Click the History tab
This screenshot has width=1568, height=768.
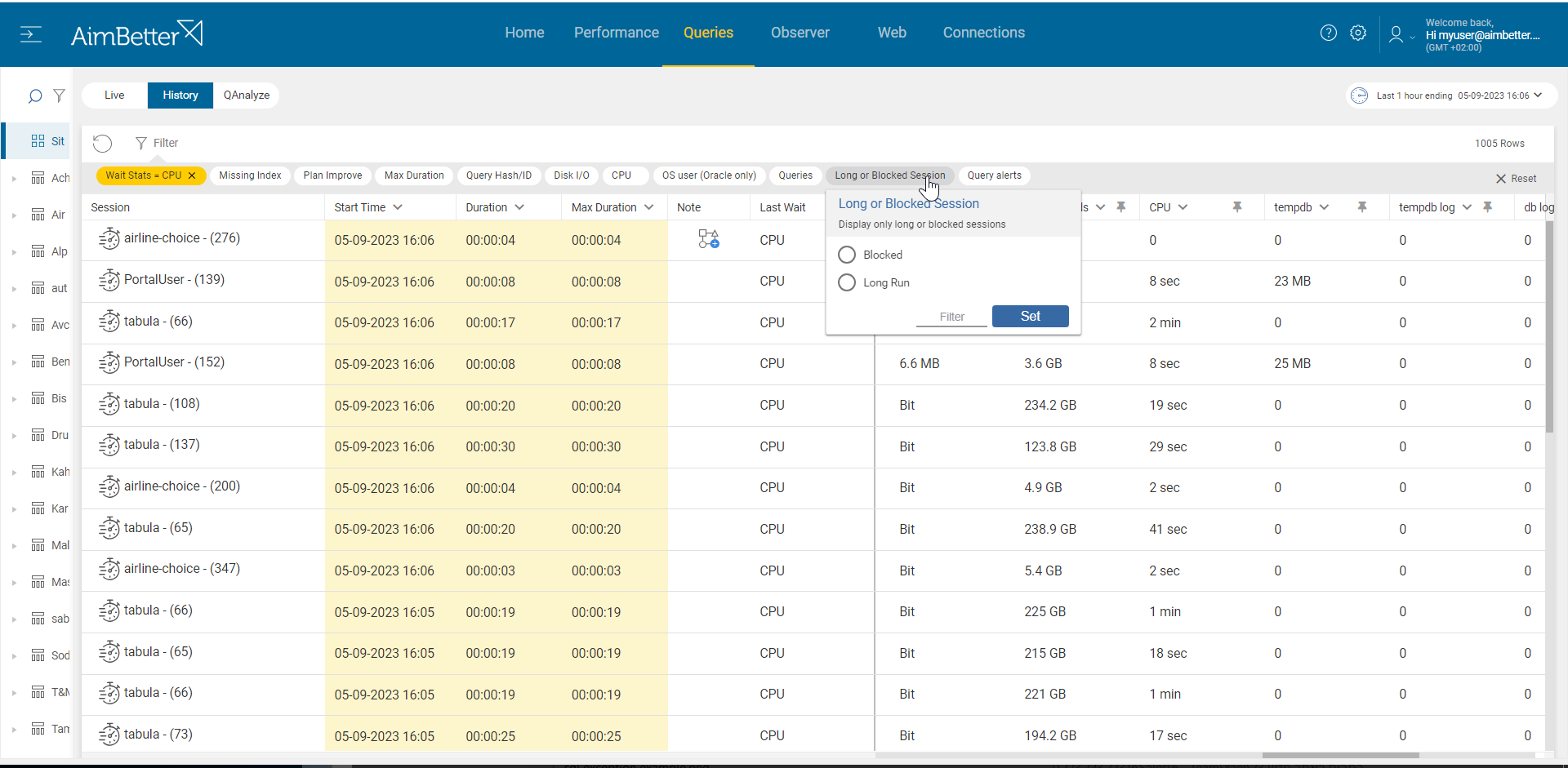coord(180,95)
